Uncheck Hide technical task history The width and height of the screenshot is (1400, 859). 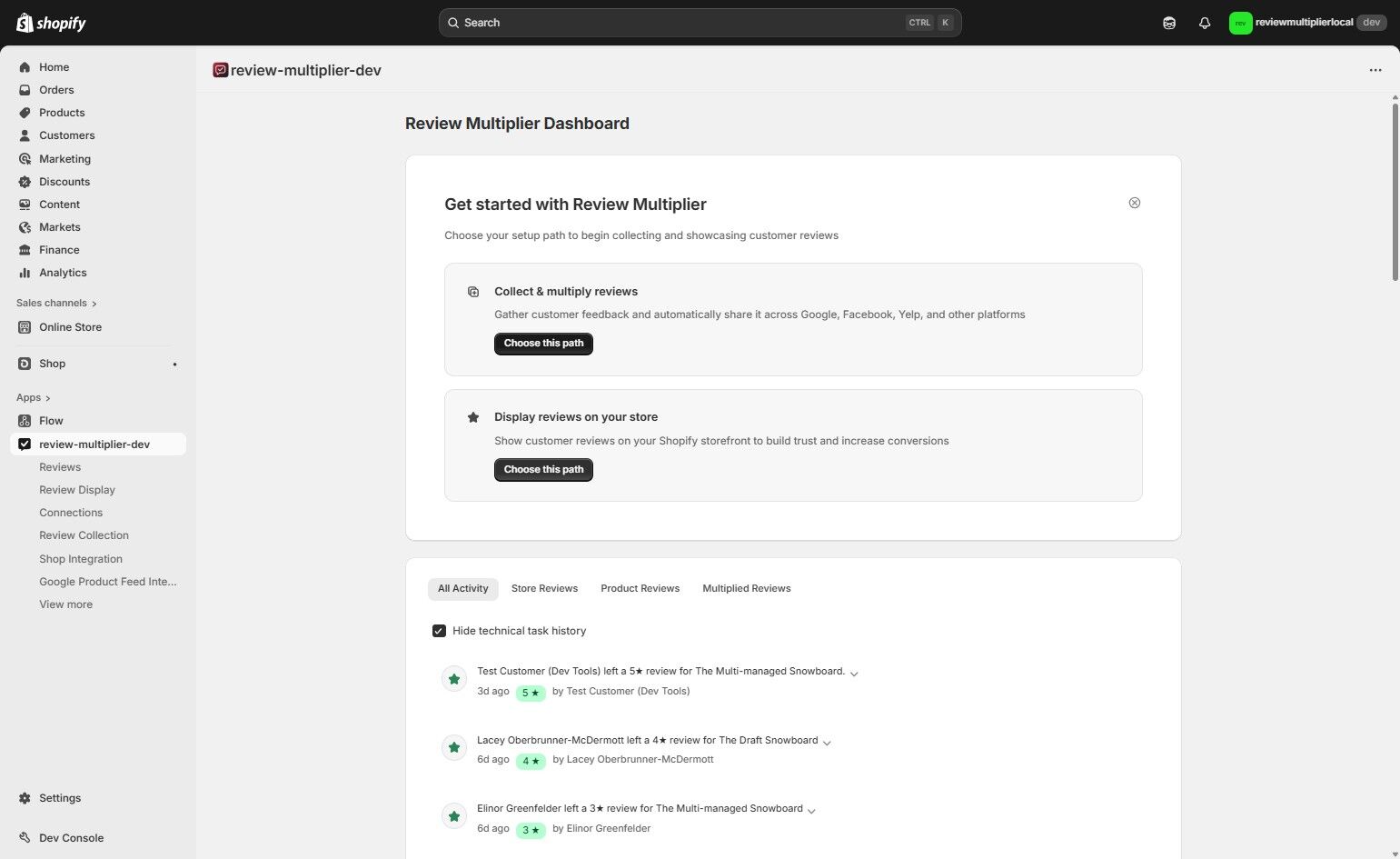(x=439, y=630)
